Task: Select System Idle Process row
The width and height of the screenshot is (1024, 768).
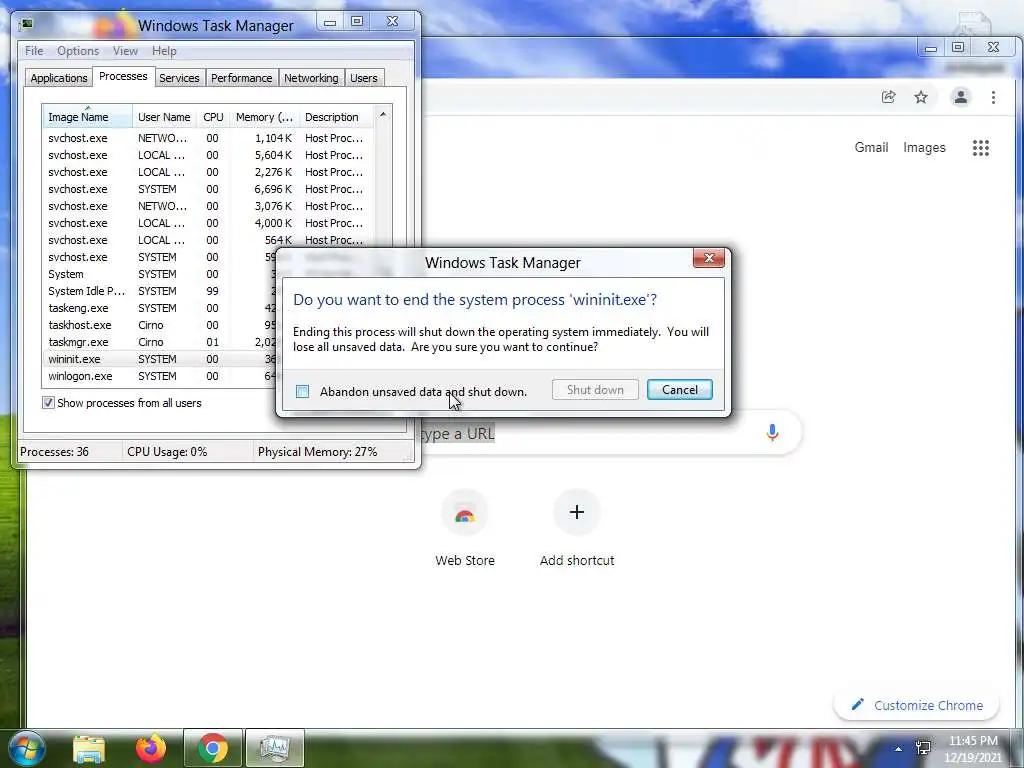Action: (160, 291)
